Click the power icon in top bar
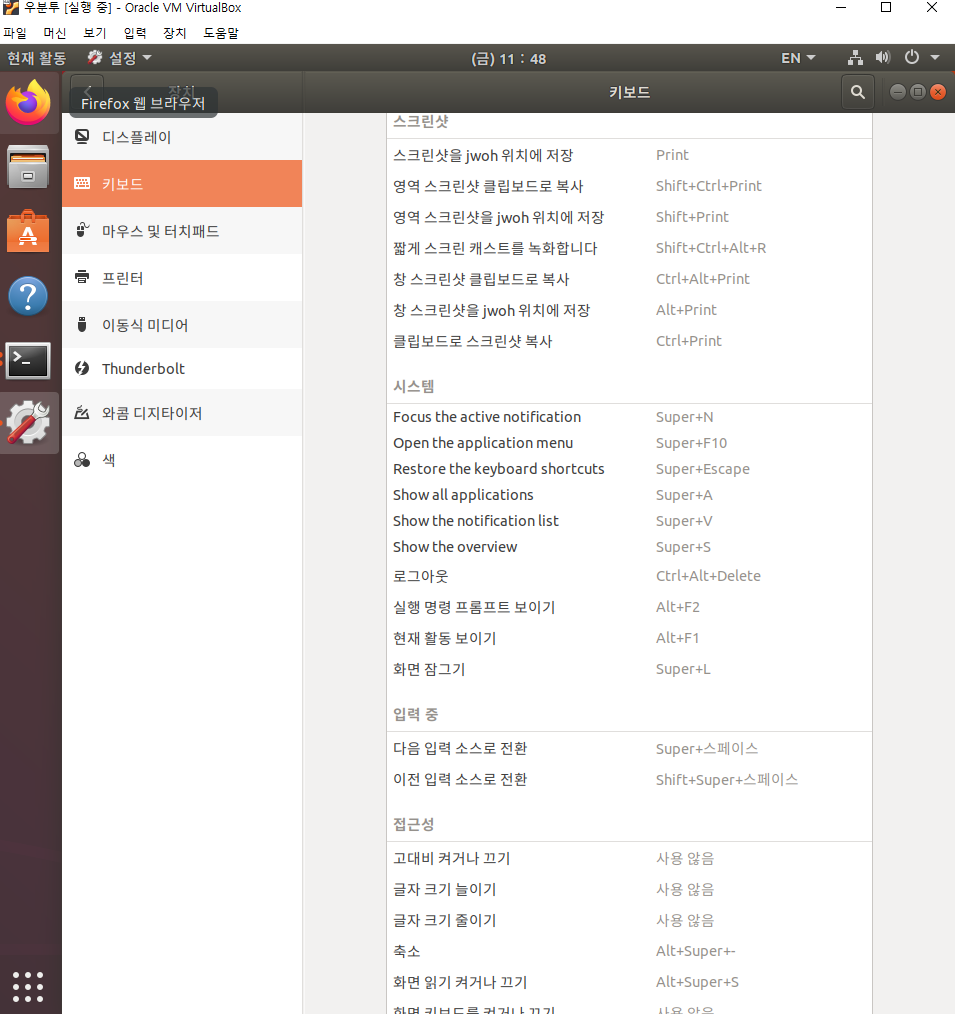The image size is (955, 1014). point(912,58)
